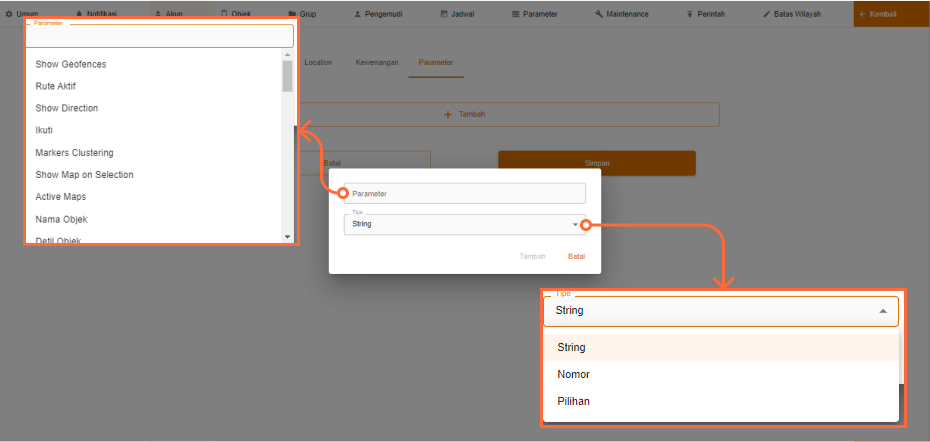The height and width of the screenshot is (442, 930).
Task: Click the bell icon beside Notifikasi
Action: coord(79,14)
